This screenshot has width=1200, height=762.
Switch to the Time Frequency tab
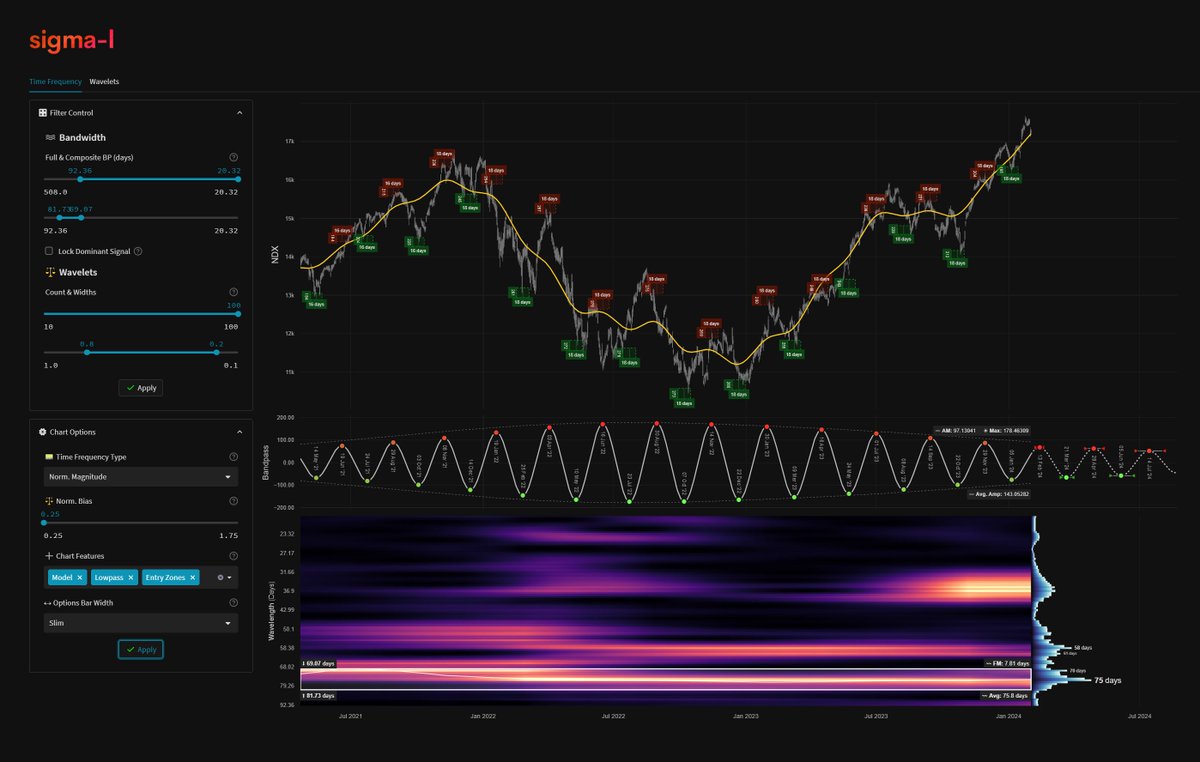coord(56,81)
